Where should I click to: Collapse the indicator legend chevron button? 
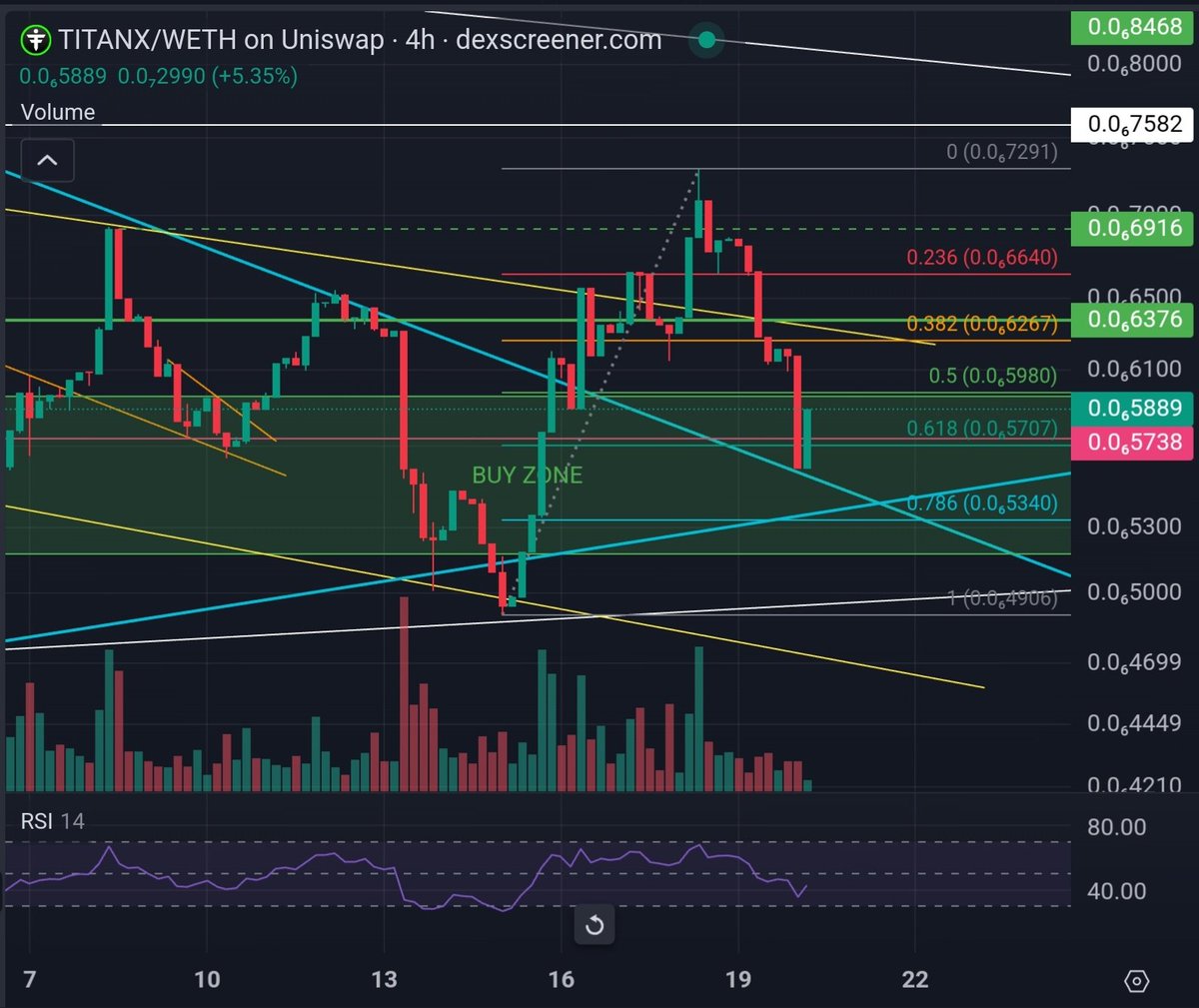click(46, 160)
